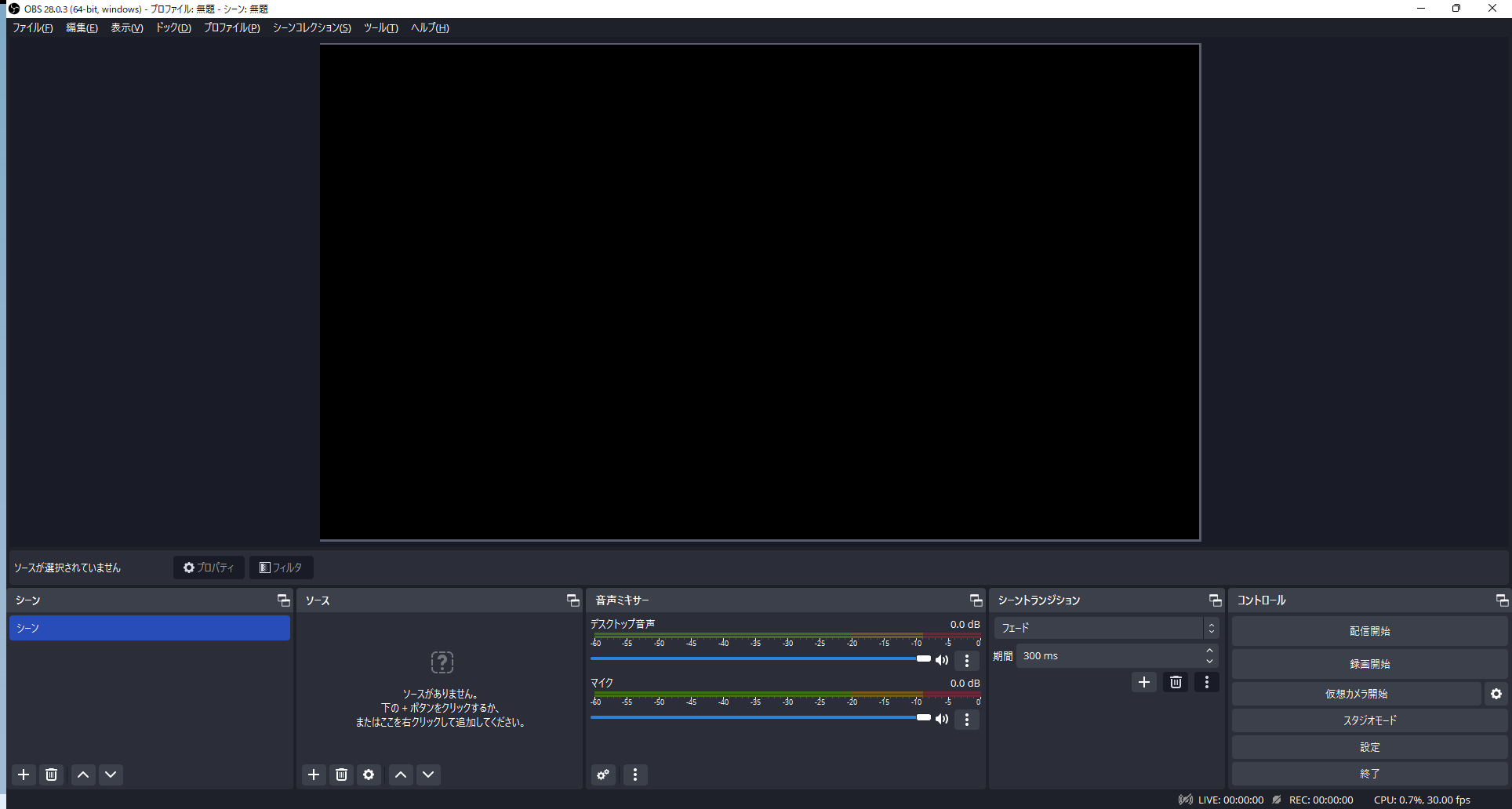Remove scene transition with trash icon
Screen dimensions: 1512x809
1176,682
